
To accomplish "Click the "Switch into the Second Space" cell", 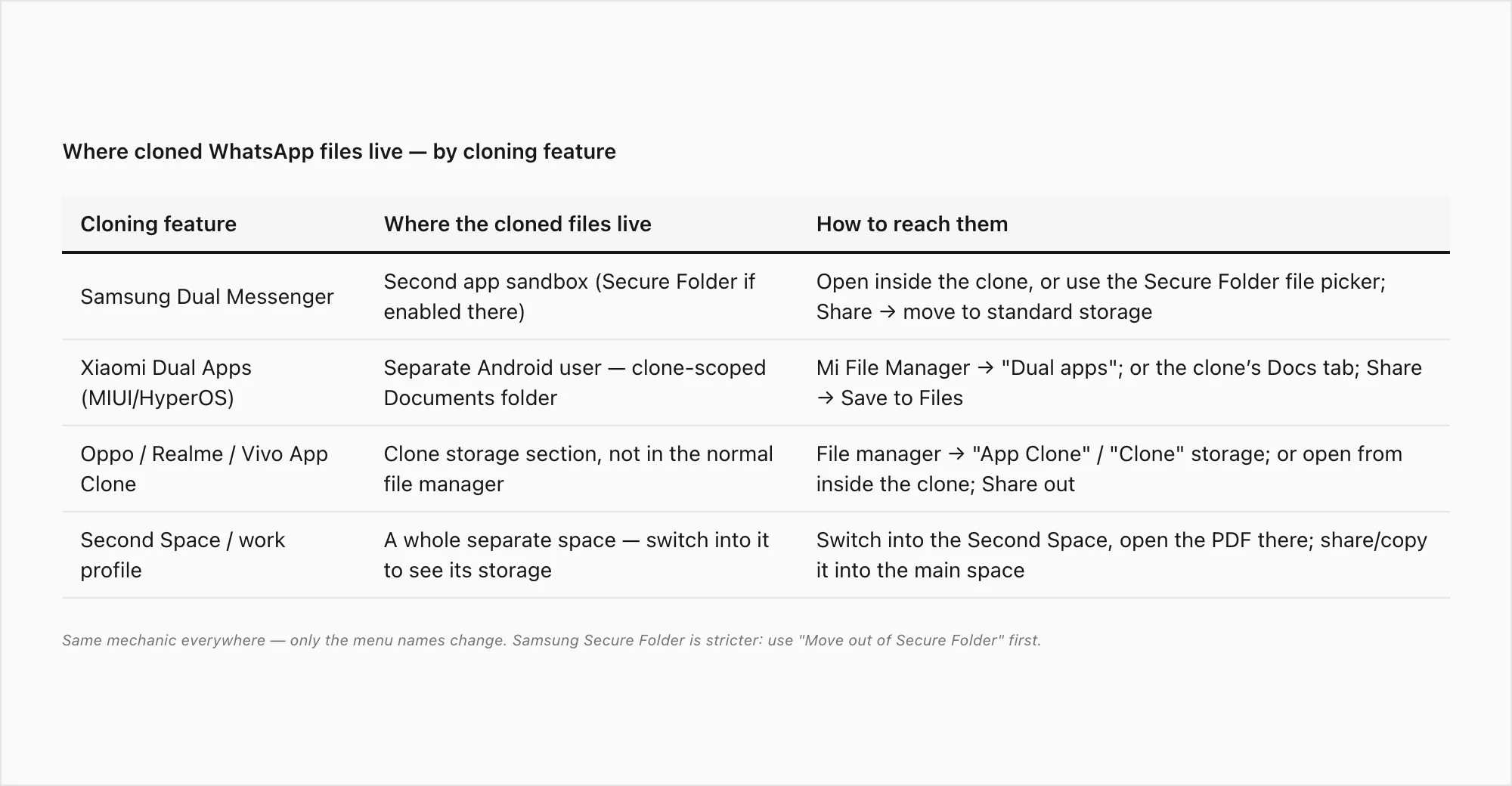I will tap(1122, 555).
